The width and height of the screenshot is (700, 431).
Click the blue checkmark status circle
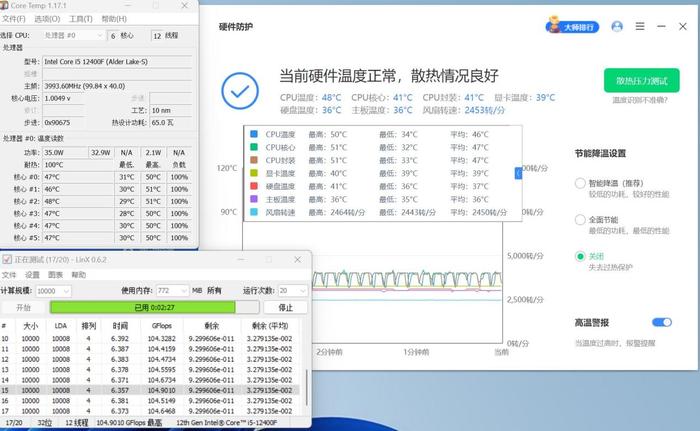click(240, 91)
